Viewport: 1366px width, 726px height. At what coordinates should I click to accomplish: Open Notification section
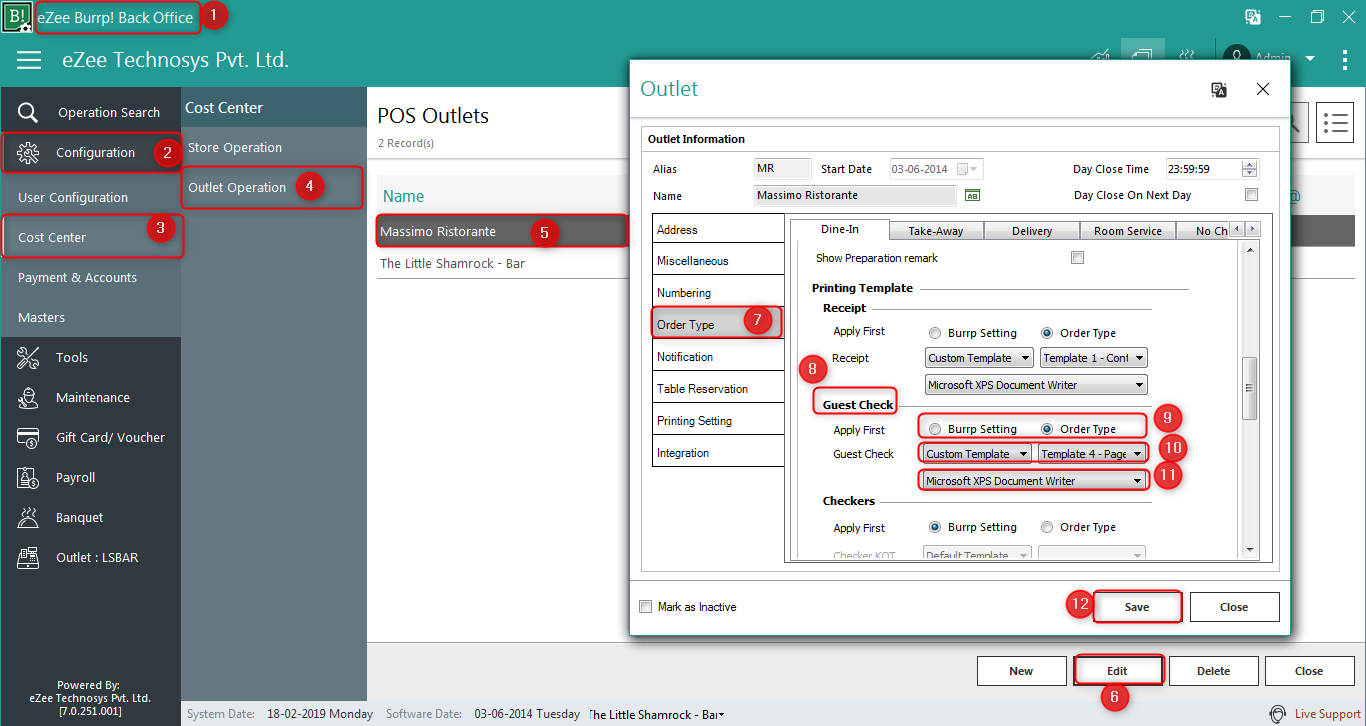[x=718, y=356]
